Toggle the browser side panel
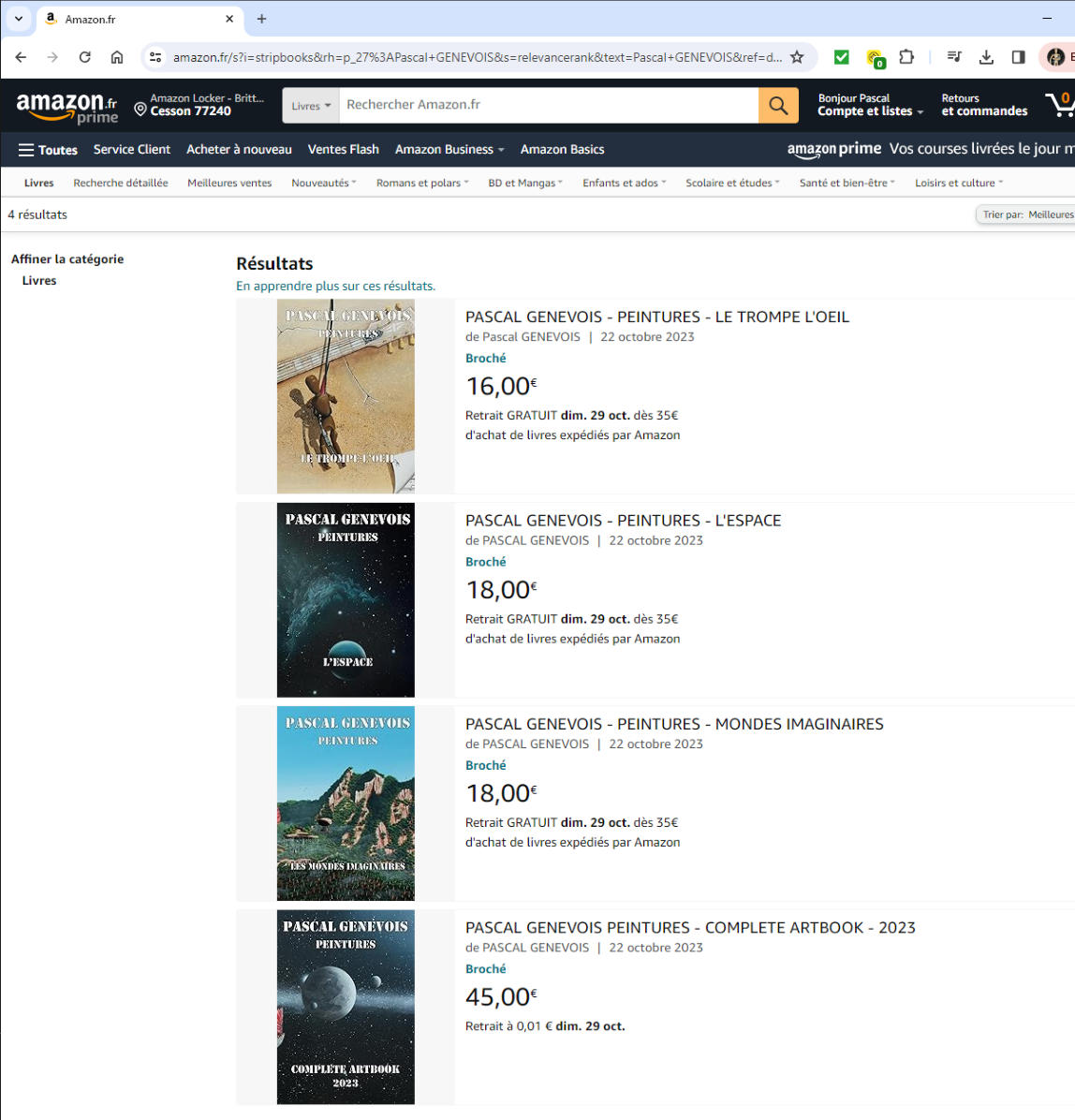 point(1019,57)
